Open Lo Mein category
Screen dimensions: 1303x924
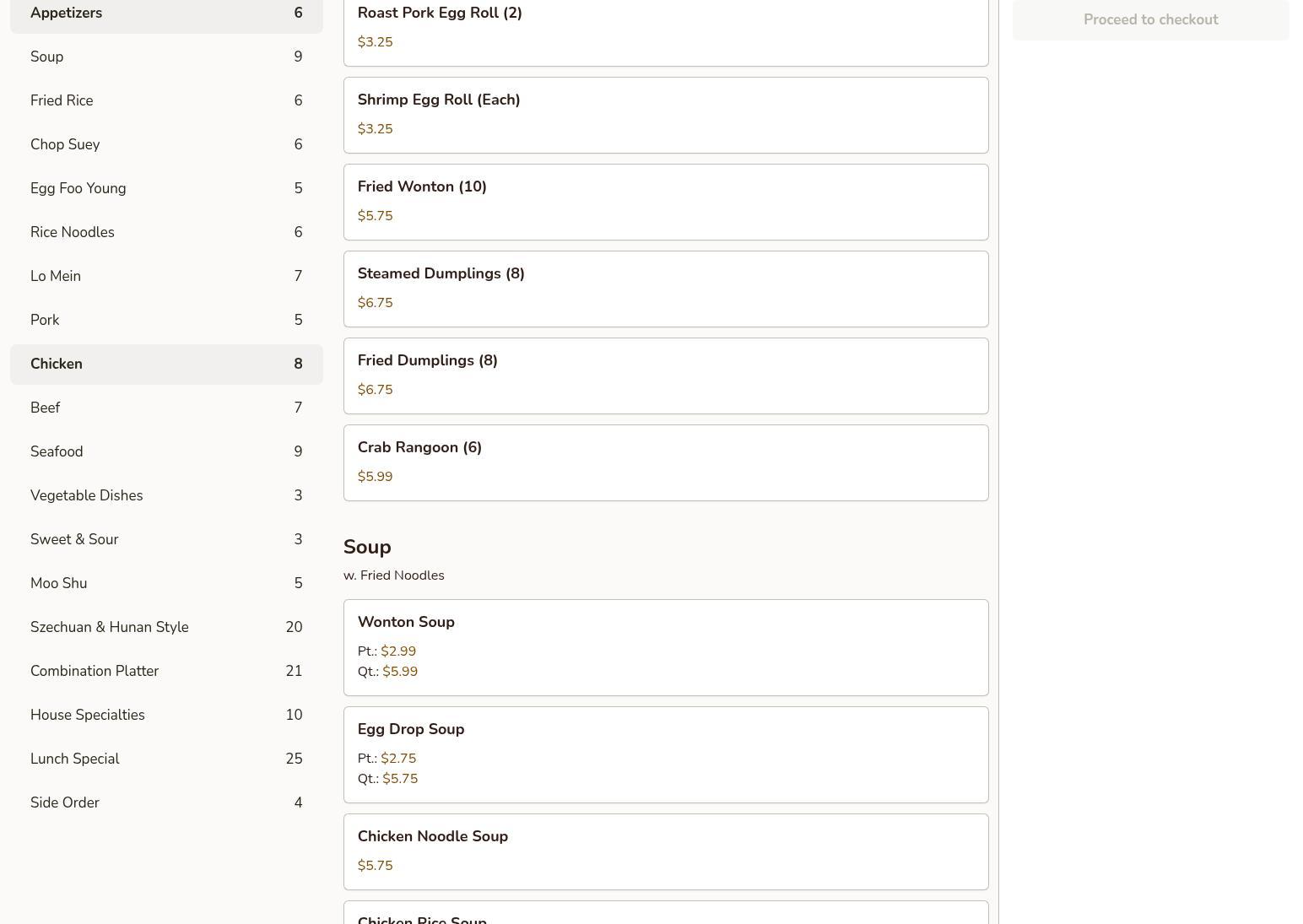166,276
